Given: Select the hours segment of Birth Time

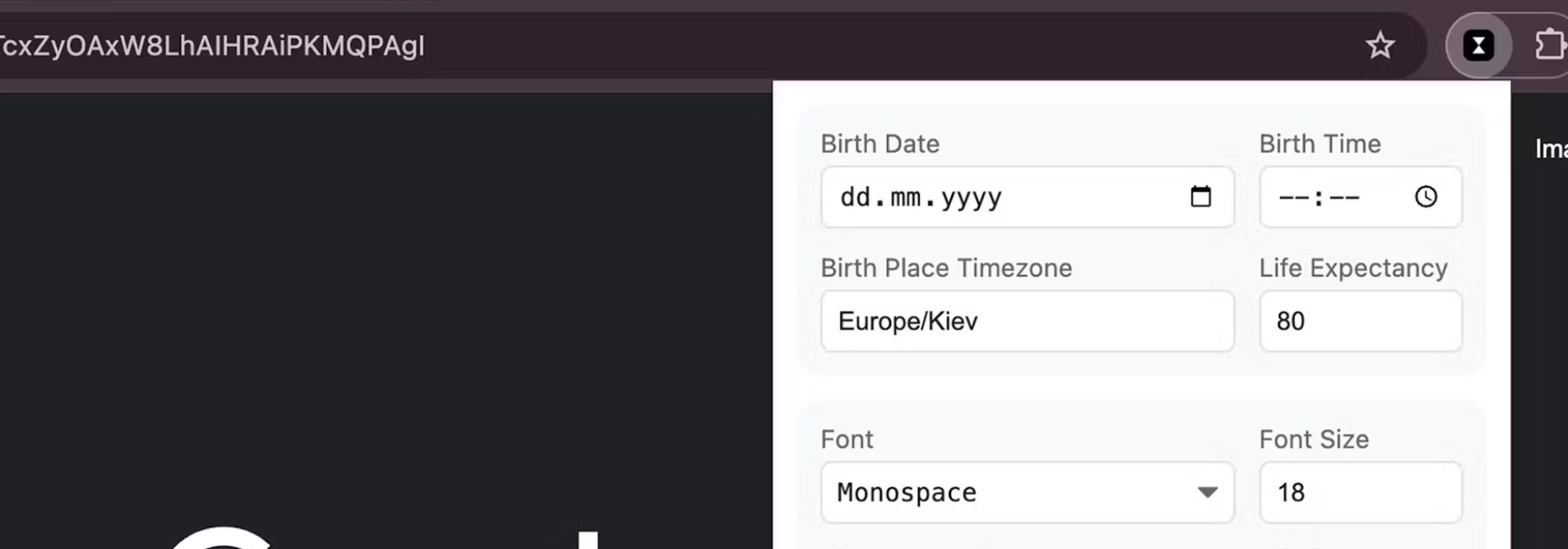Looking at the screenshot, I should (1293, 198).
